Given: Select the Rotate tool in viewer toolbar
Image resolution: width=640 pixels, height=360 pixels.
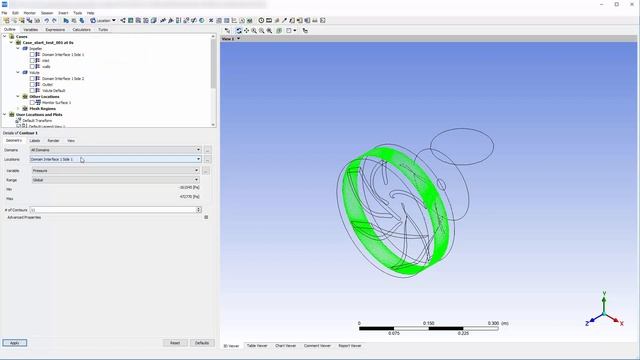Looking at the screenshot, I should click(x=239, y=30).
